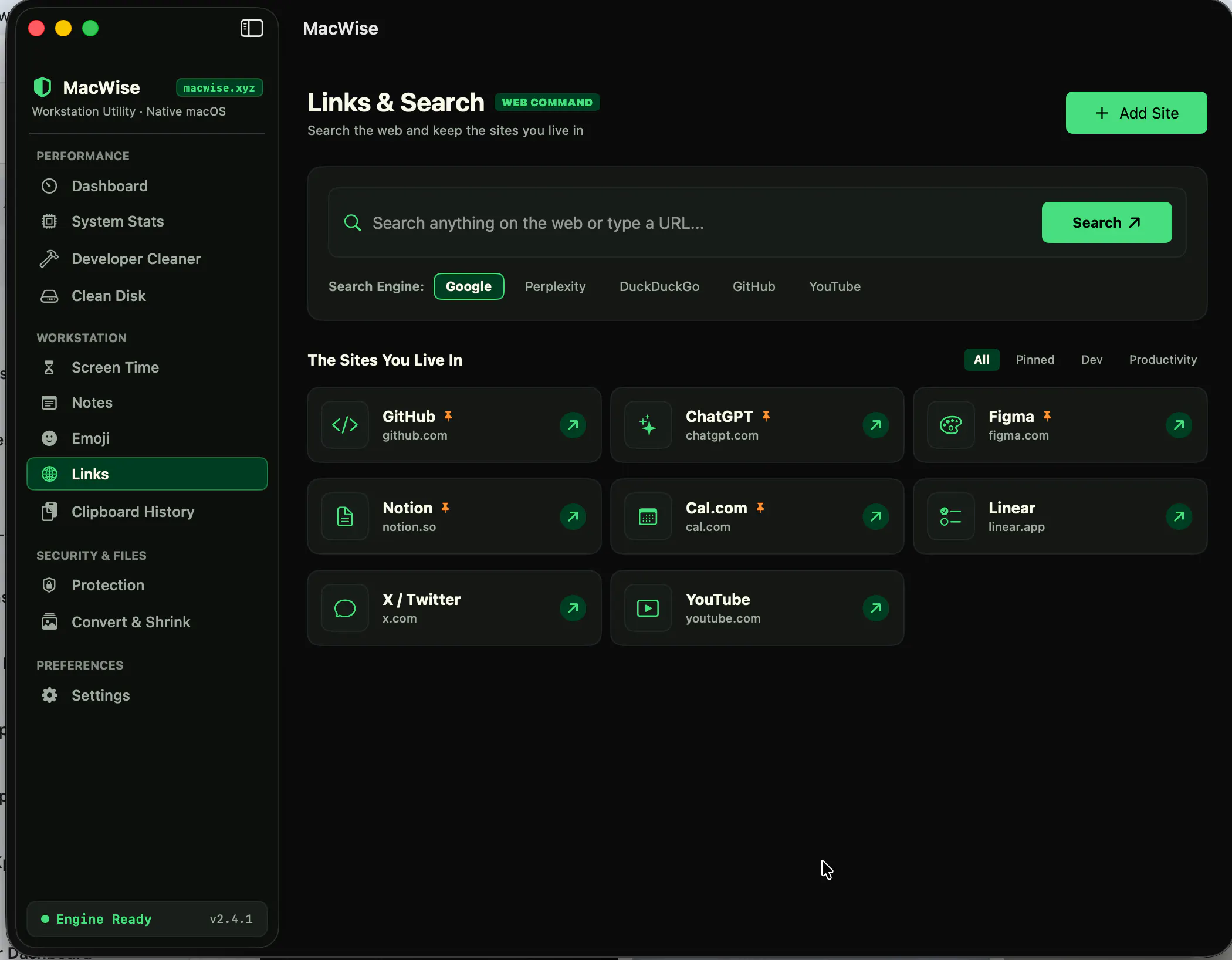Toggle the pin on Cal.com card

pyautogui.click(x=760, y=508)
